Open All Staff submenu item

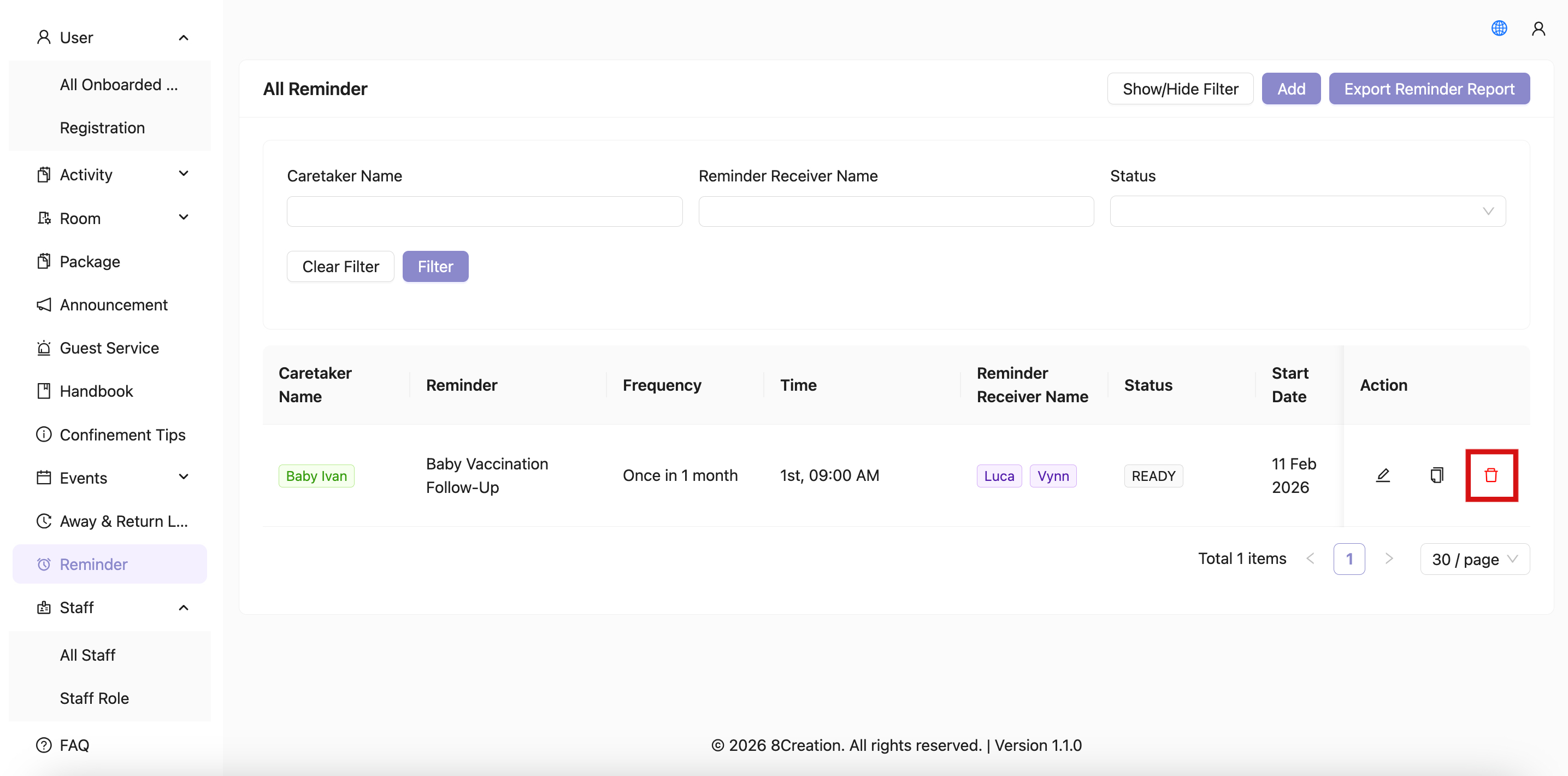[x=87, y=655]
